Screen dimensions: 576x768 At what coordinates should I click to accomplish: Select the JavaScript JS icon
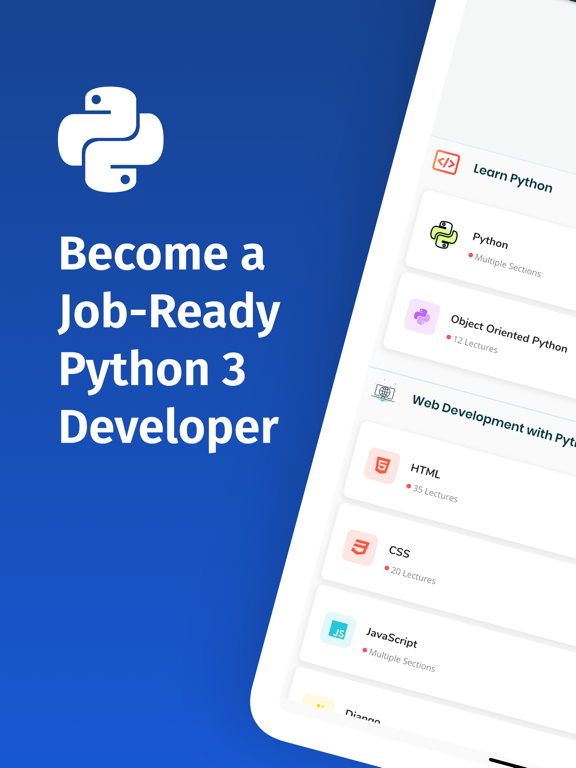click(338, 630)
